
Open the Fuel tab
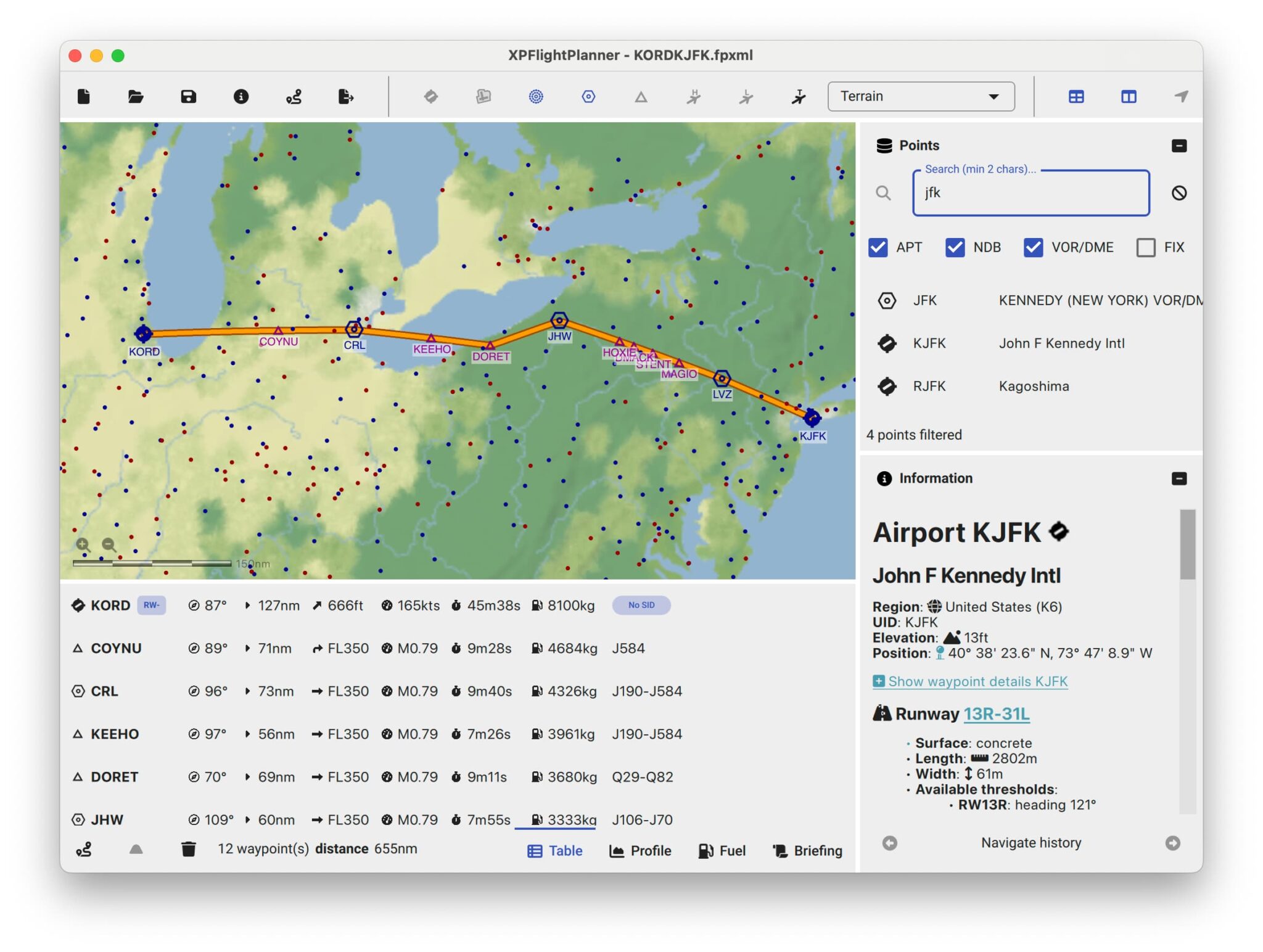click(x=722, y=850)
